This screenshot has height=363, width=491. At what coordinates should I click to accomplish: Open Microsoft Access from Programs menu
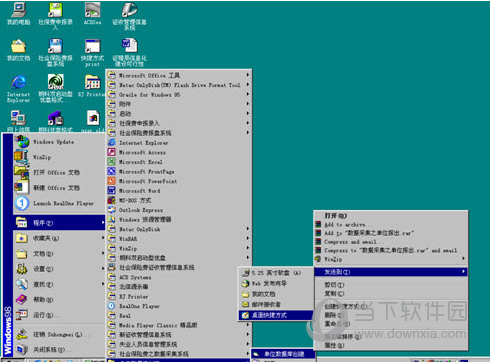click(179, 152)
